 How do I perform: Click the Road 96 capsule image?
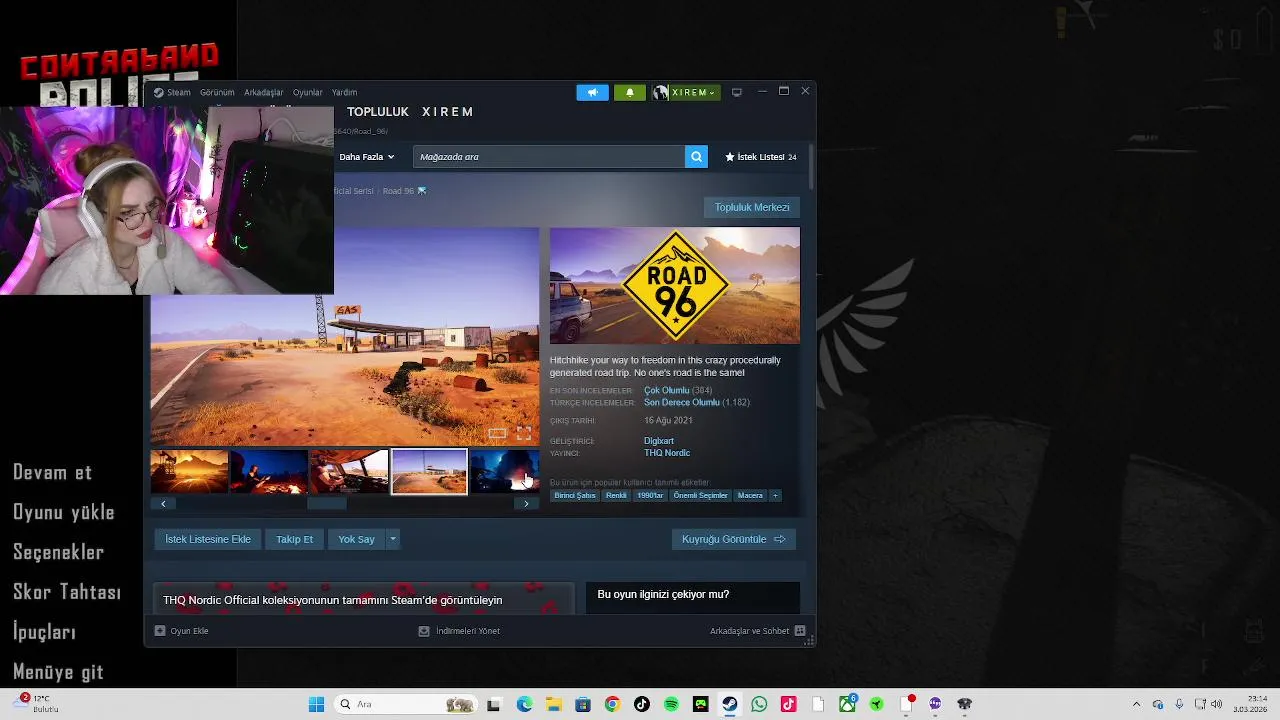[x=675, y=286]
